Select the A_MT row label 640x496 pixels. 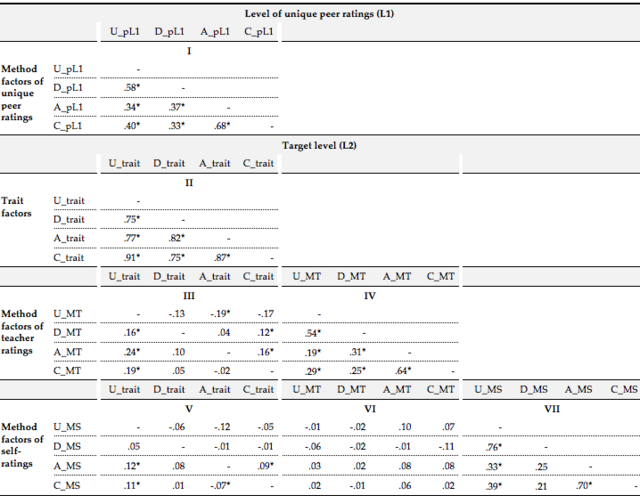coord(67,352)
